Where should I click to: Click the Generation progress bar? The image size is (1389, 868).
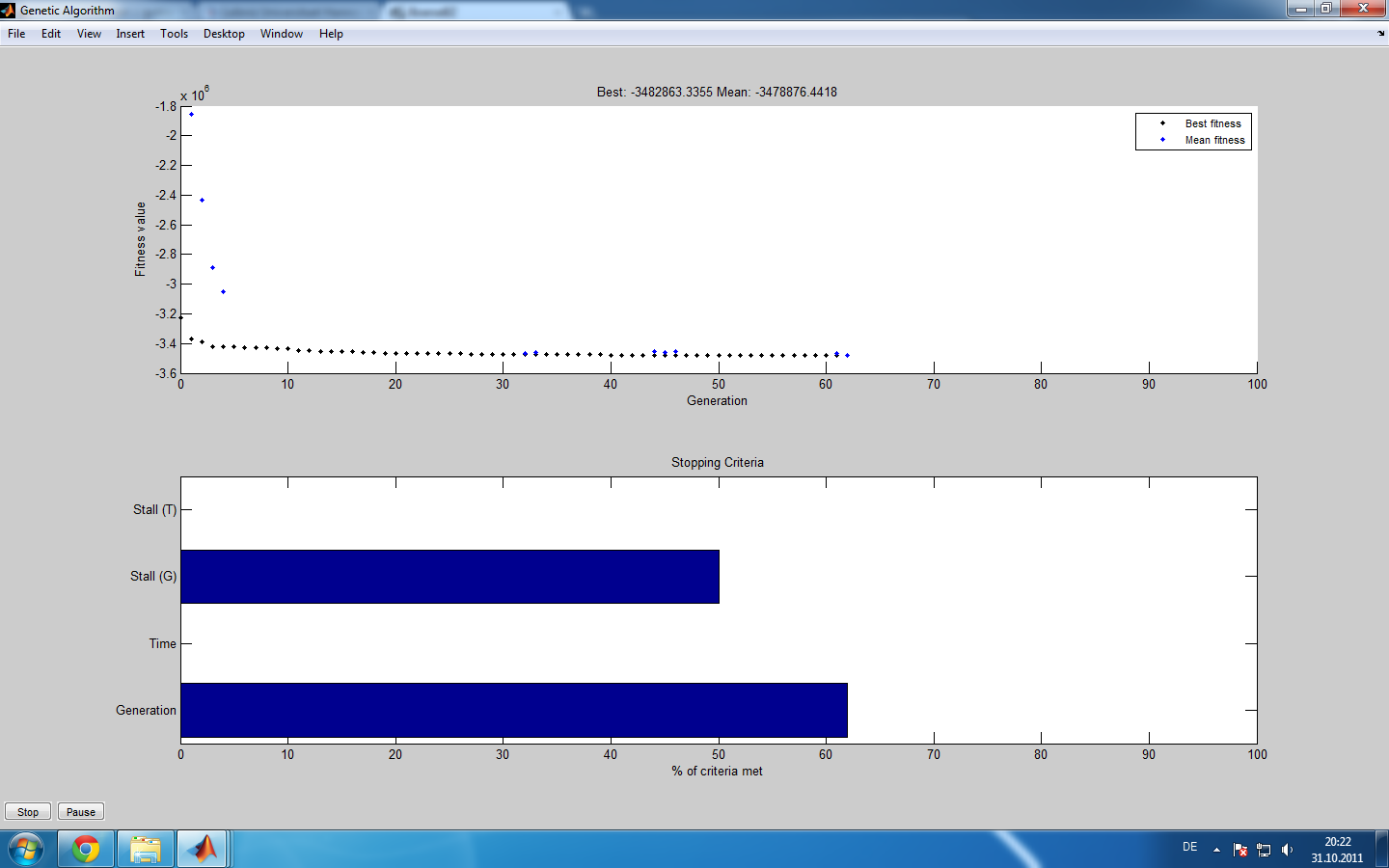(513, 711)
